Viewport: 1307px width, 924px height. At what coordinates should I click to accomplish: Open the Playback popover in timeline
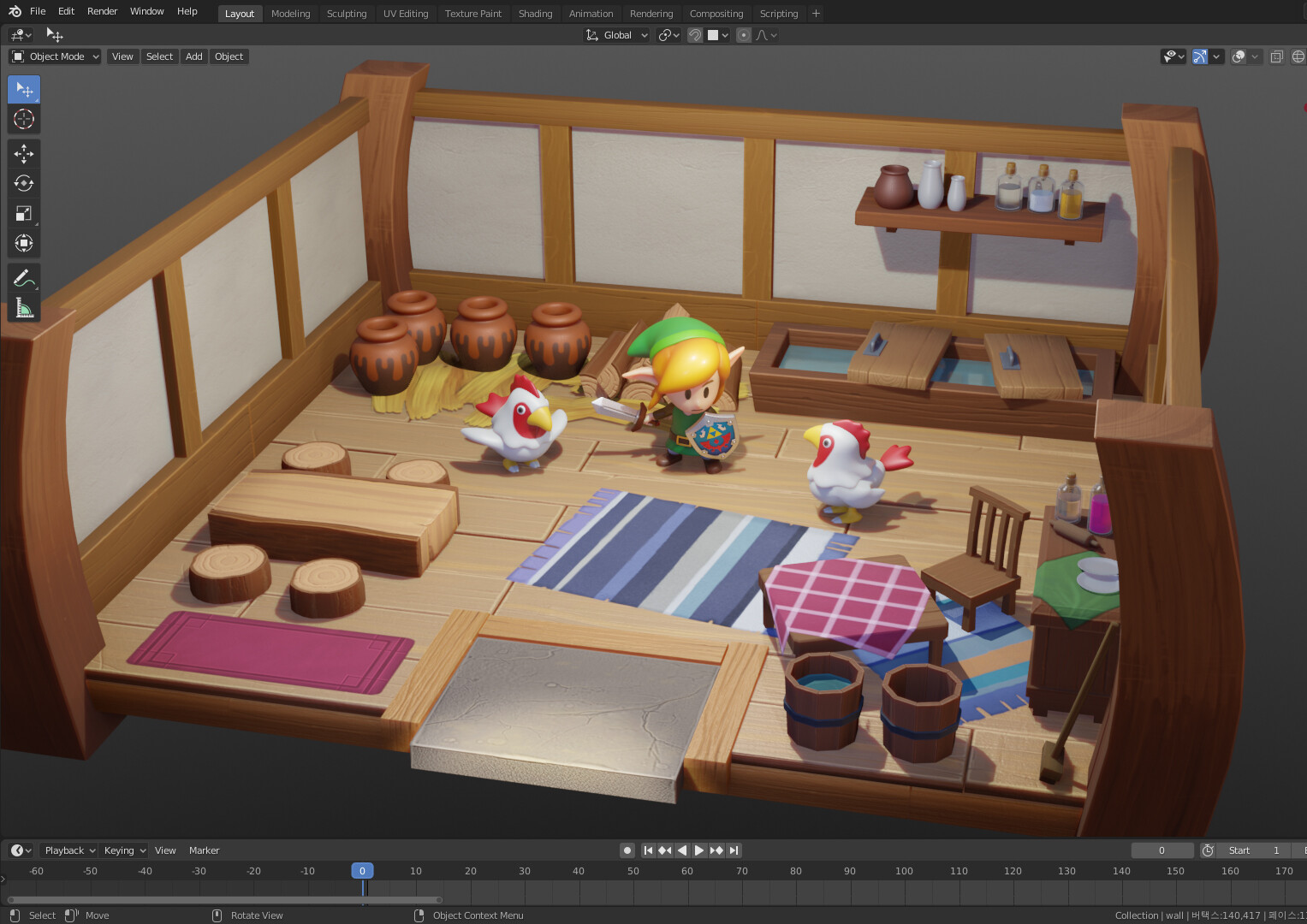coord(69,850)
